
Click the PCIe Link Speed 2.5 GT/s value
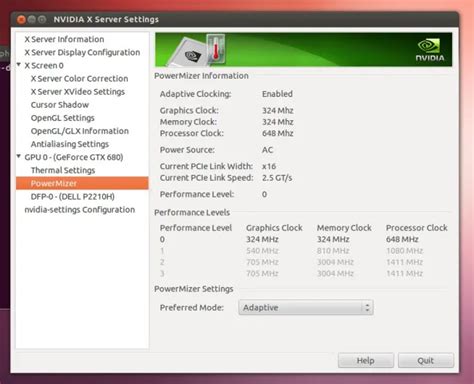coord(277,178)
